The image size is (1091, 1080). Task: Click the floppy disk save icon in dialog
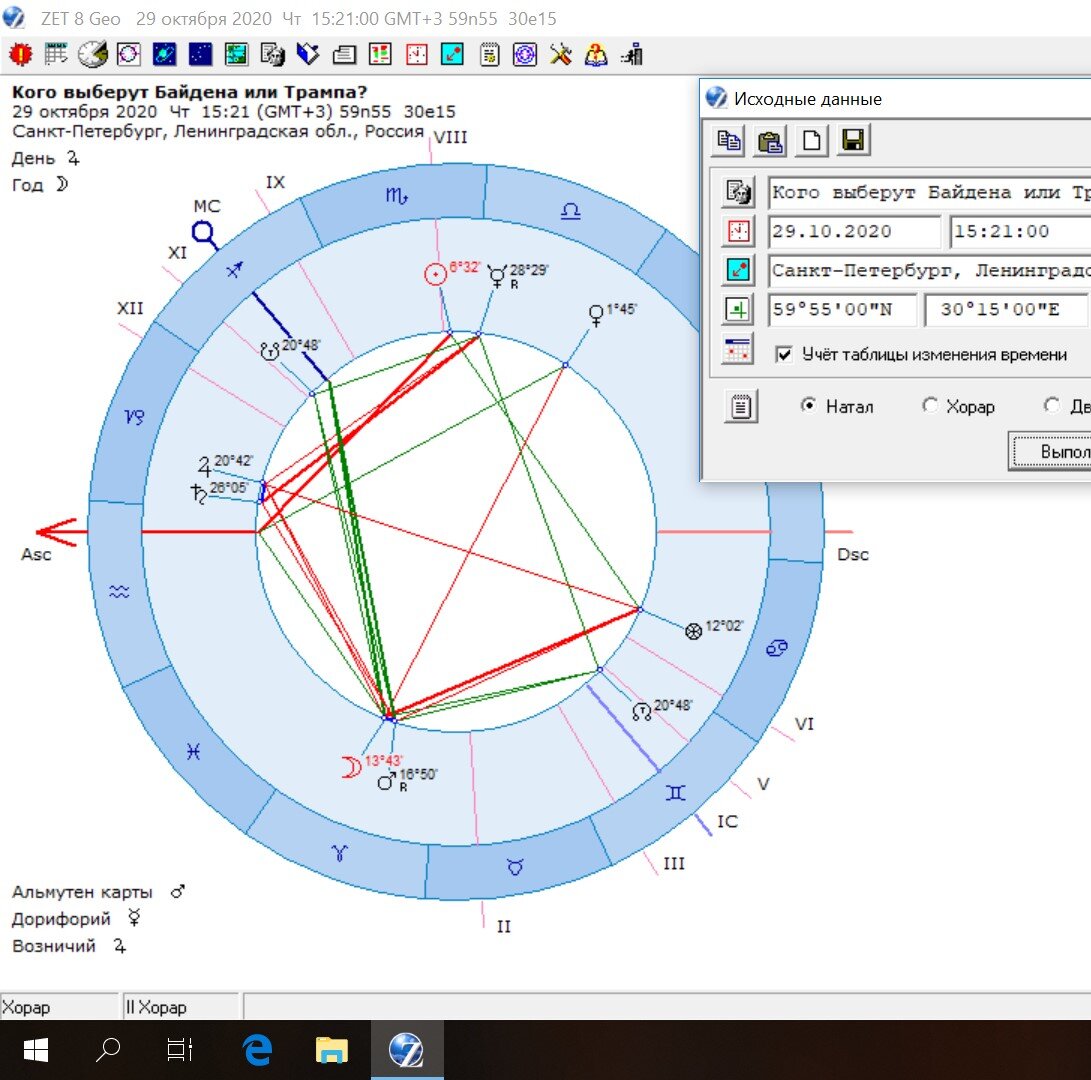(x=853, y=141)
